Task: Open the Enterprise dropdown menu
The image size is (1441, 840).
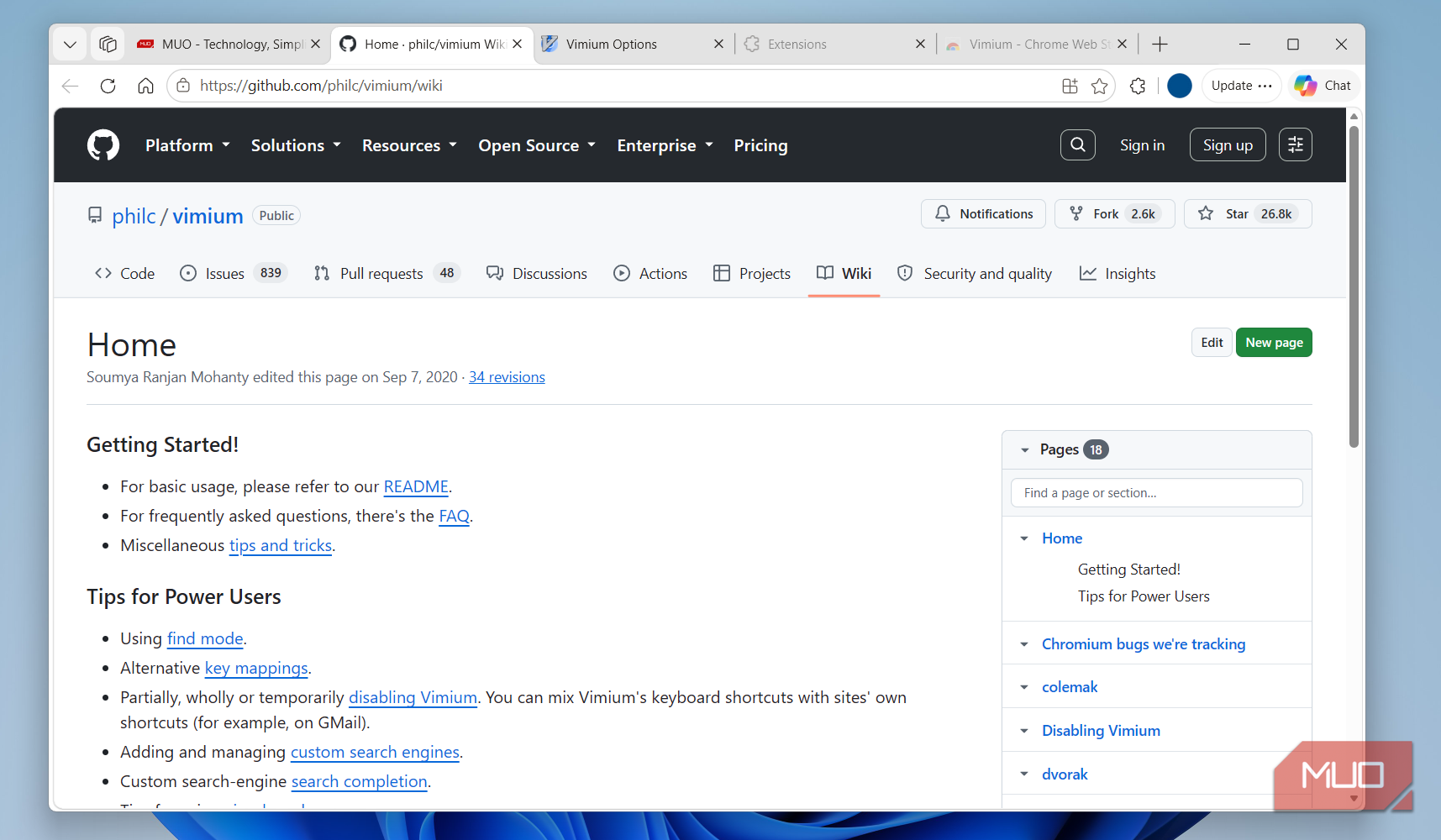Action: coord(665,145)
